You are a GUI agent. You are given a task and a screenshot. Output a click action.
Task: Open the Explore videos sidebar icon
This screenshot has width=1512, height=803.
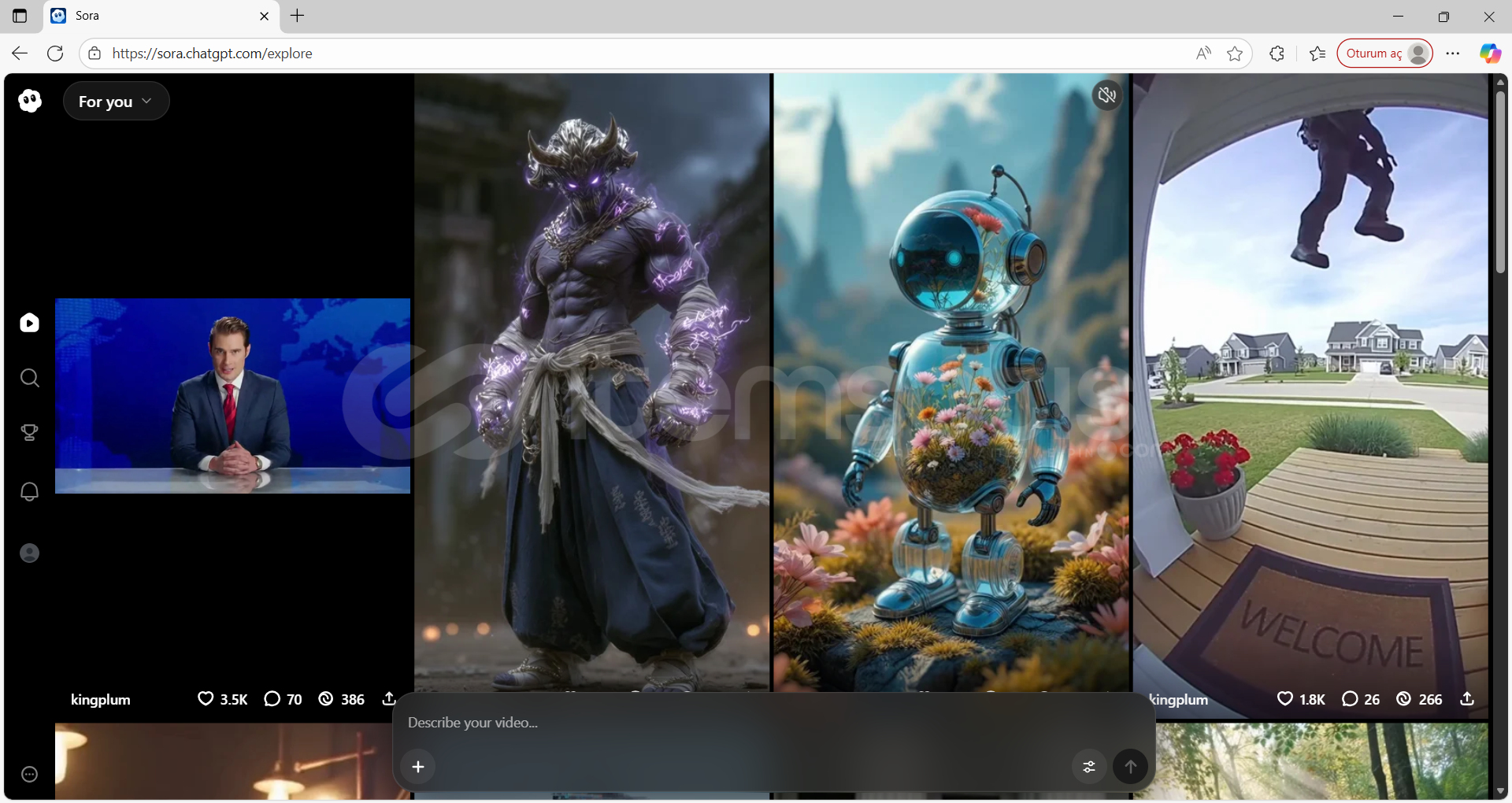tap(30, 323)
